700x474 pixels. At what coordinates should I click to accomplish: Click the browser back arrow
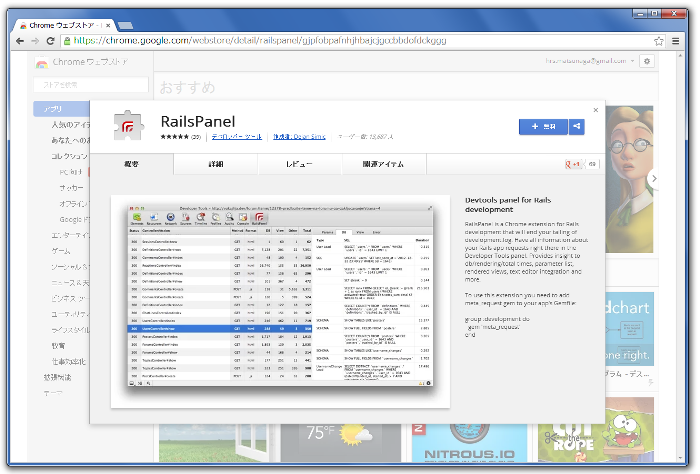point(20,41)
